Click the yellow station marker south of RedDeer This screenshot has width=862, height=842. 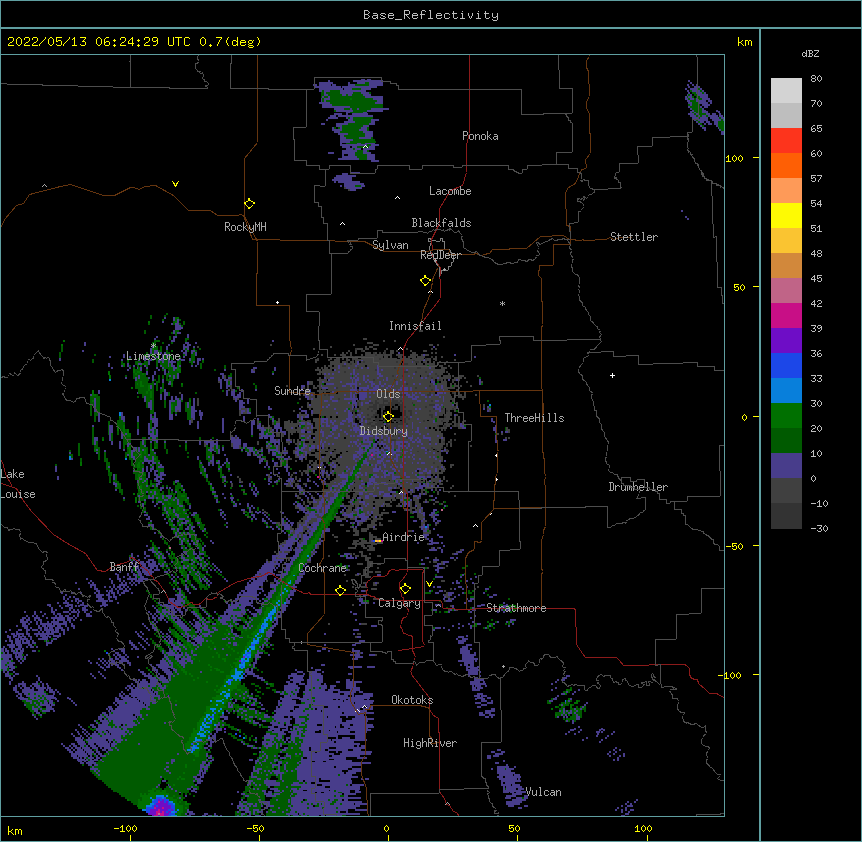pyautogui.click(x=425, y=281)
